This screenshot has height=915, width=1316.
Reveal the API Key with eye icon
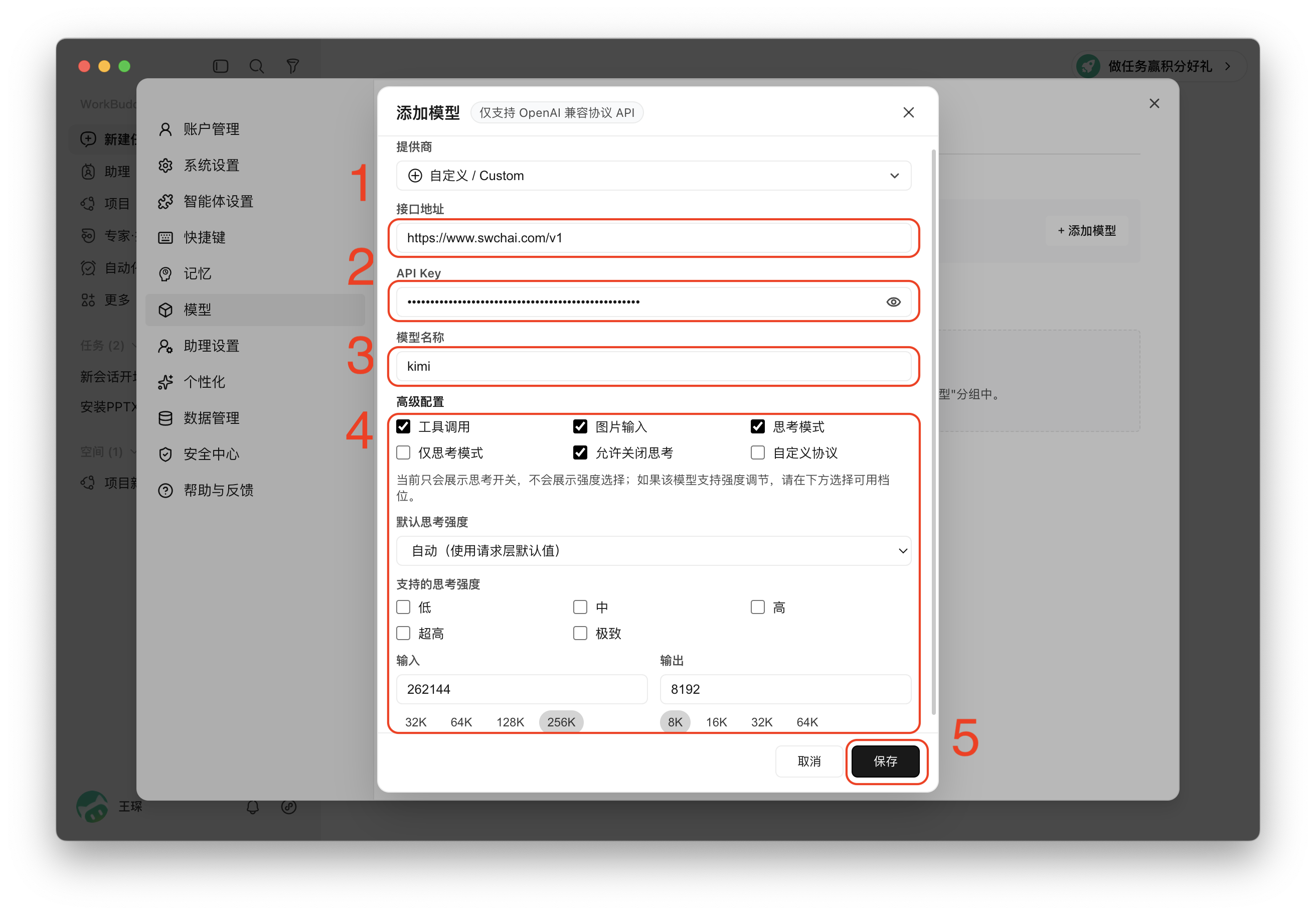point(893,301)
